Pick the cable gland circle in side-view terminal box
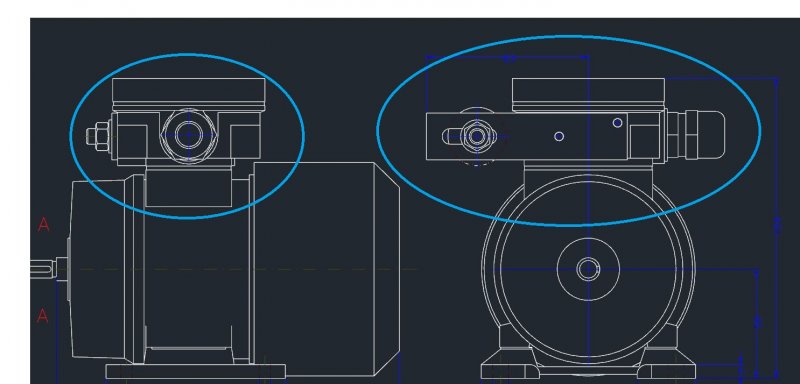The image size is (800, 384). (x=189, y=135)
